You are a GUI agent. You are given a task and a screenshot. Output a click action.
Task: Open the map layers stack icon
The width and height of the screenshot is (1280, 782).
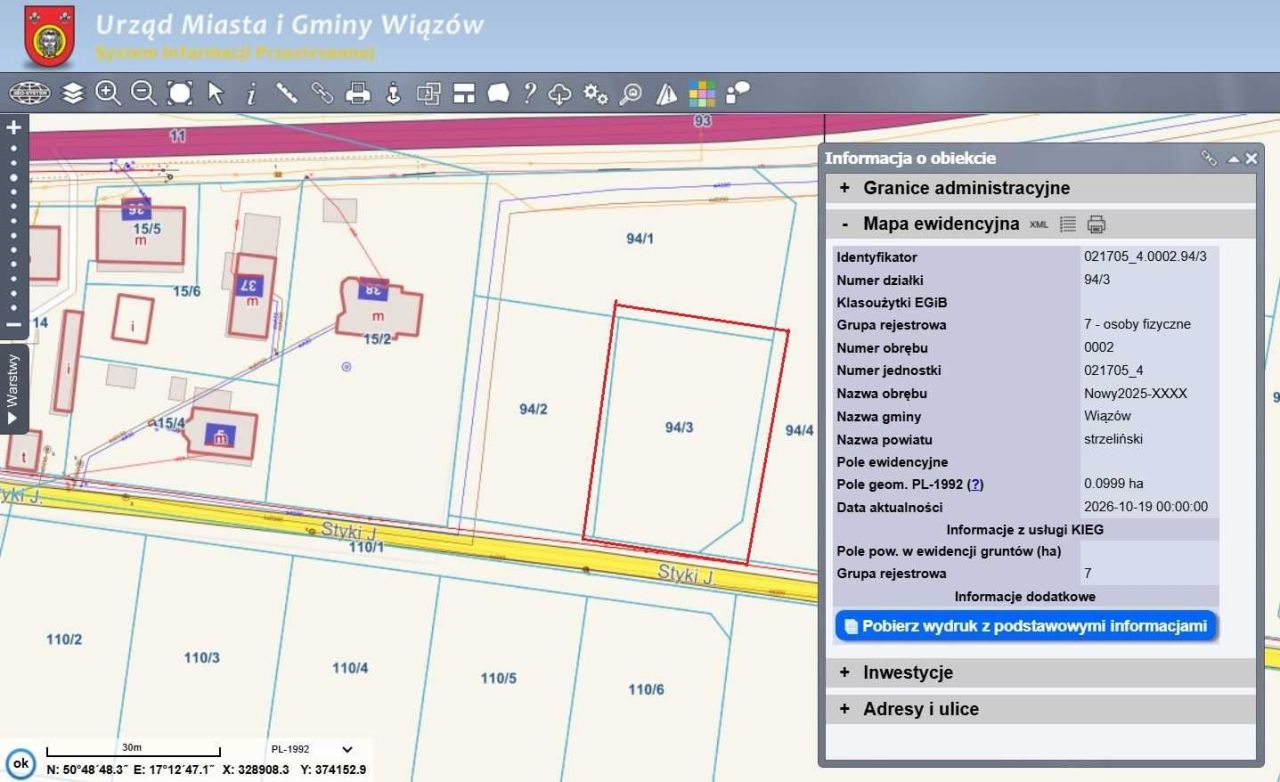[73, 93]
